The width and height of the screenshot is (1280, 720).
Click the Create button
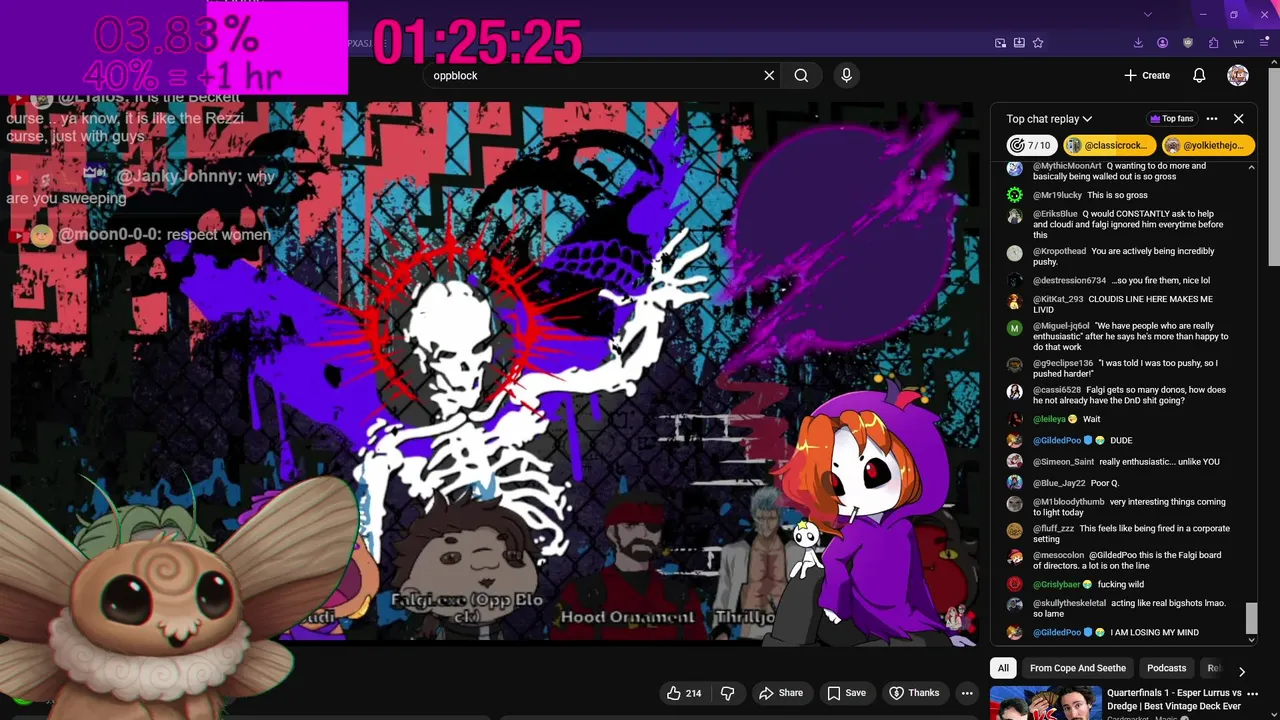coord(1147,75)
